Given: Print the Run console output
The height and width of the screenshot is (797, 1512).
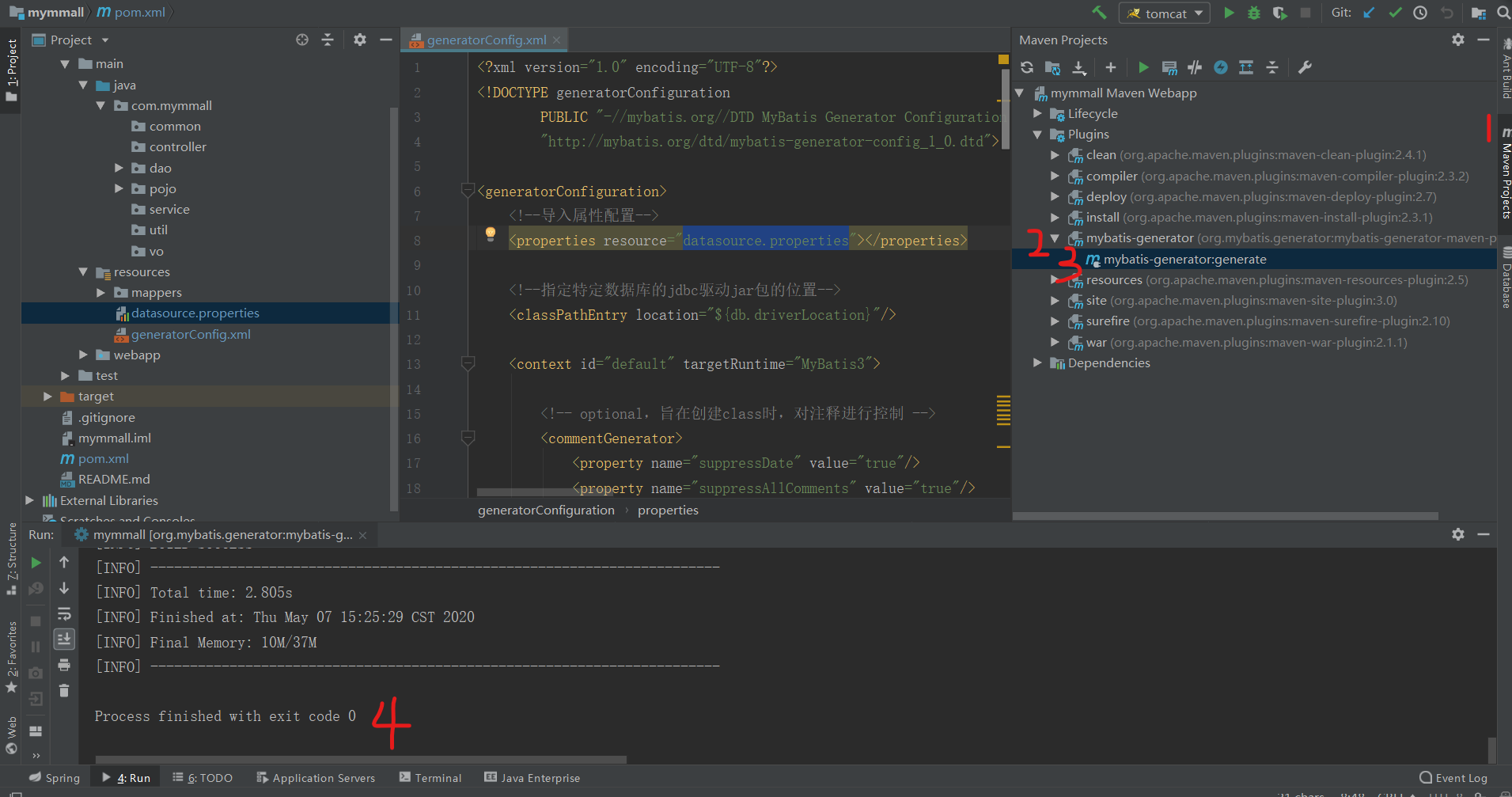Looking at the screenshot, I should [x=64, y=665].
